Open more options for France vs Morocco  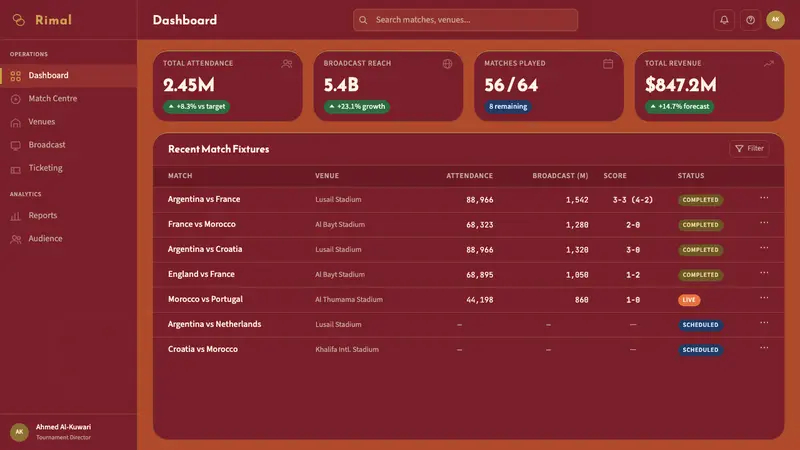pos(764,223)
